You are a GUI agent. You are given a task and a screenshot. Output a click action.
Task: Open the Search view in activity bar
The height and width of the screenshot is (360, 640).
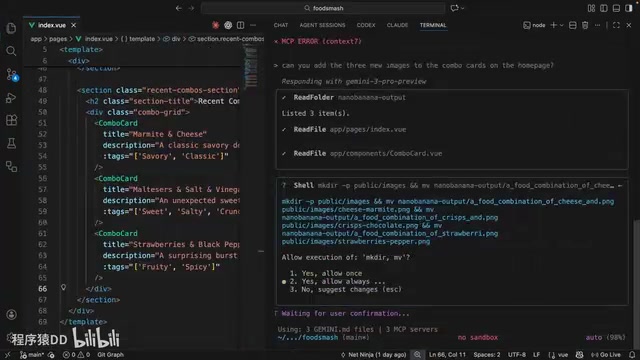tap(11, 51)
